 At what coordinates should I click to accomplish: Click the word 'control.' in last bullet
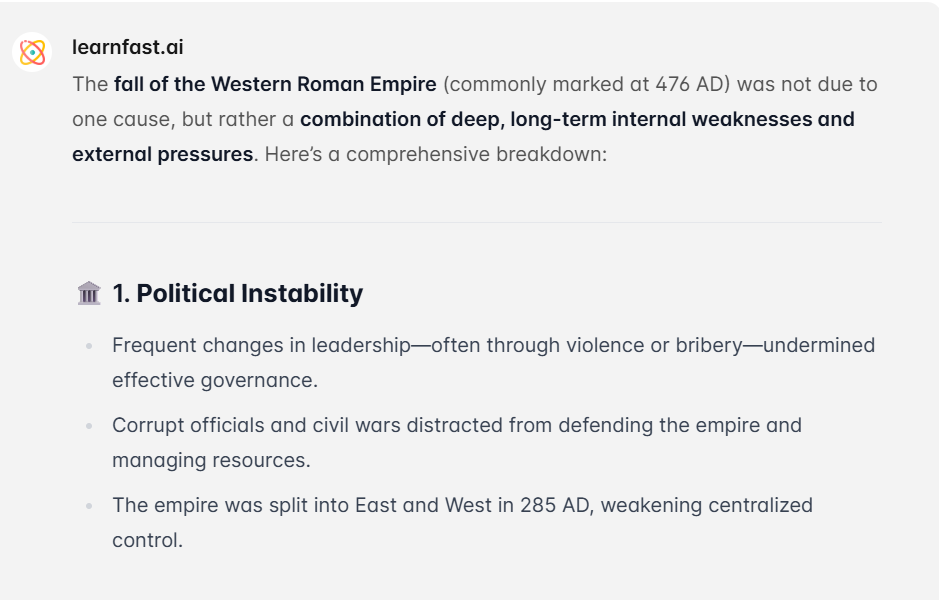[x=147, y=540]
